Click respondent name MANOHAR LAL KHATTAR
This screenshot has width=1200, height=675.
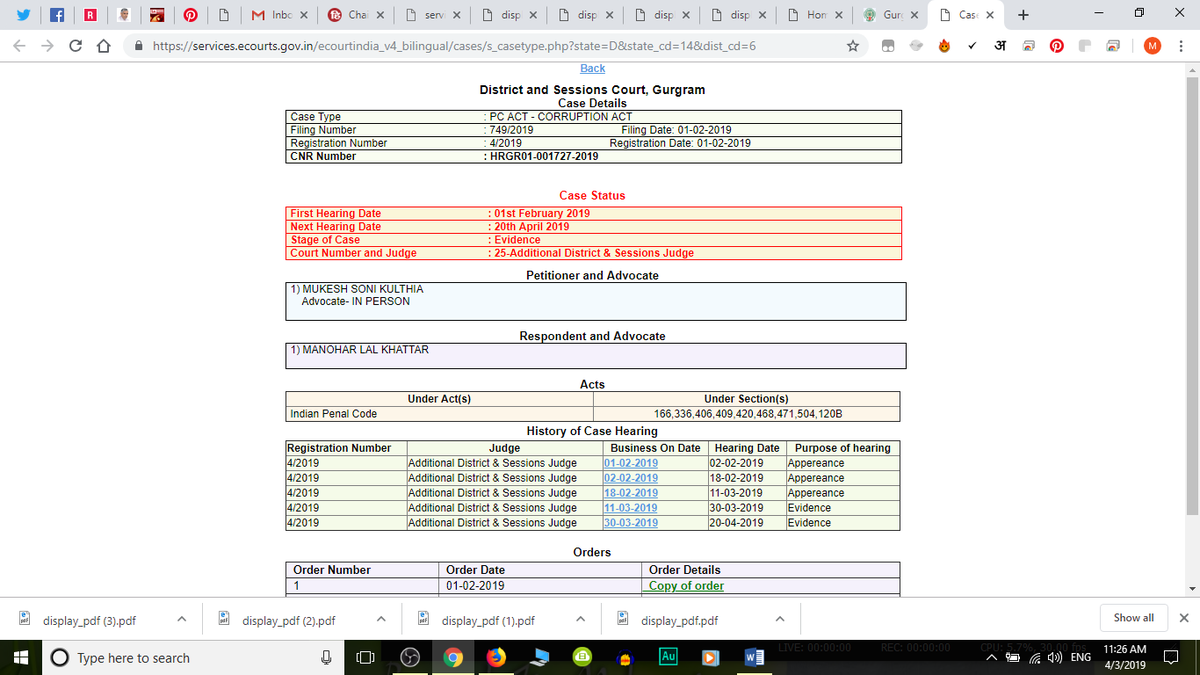364,350
